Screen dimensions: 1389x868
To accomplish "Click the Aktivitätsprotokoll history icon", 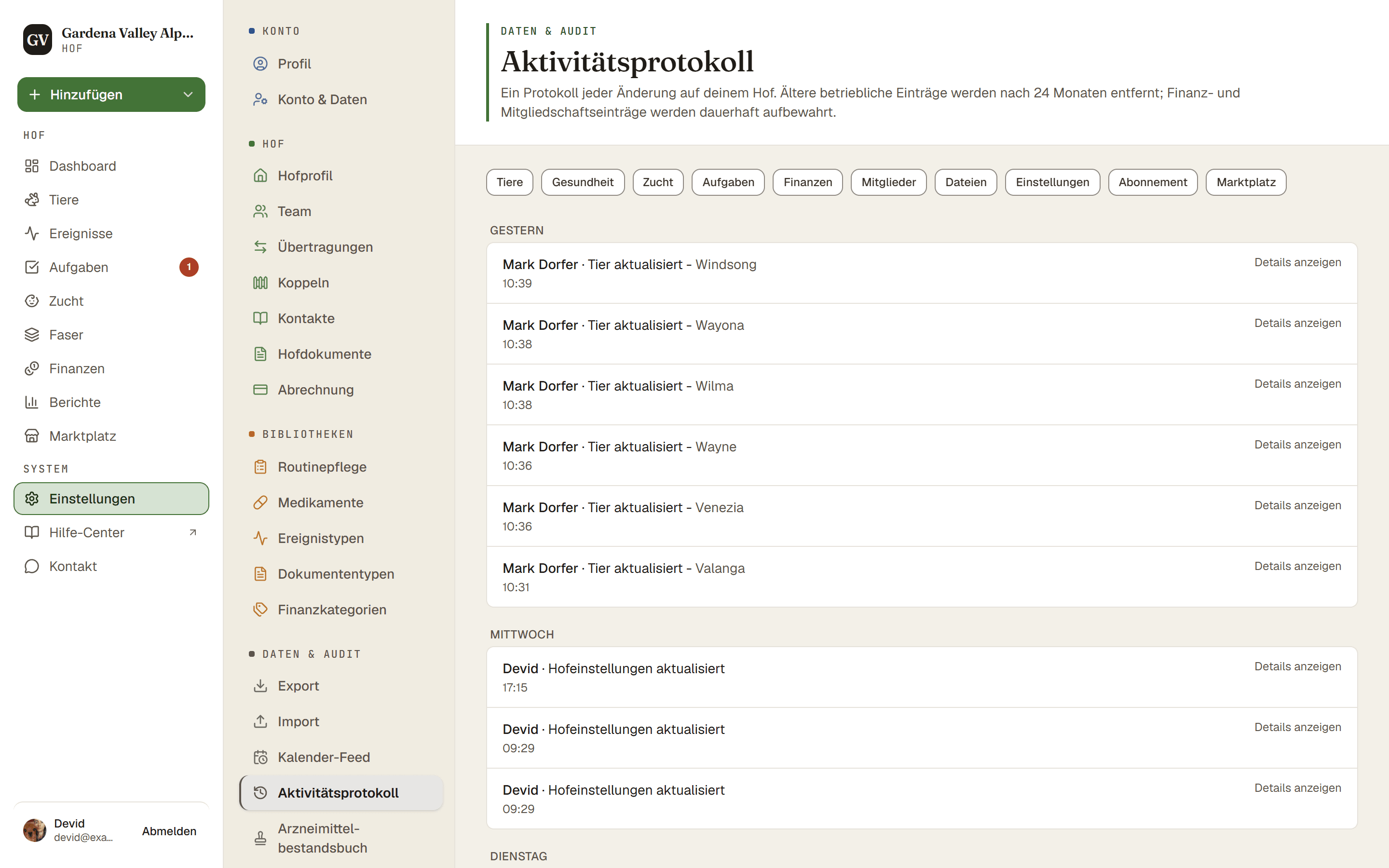I will click(x=260, y=793).
